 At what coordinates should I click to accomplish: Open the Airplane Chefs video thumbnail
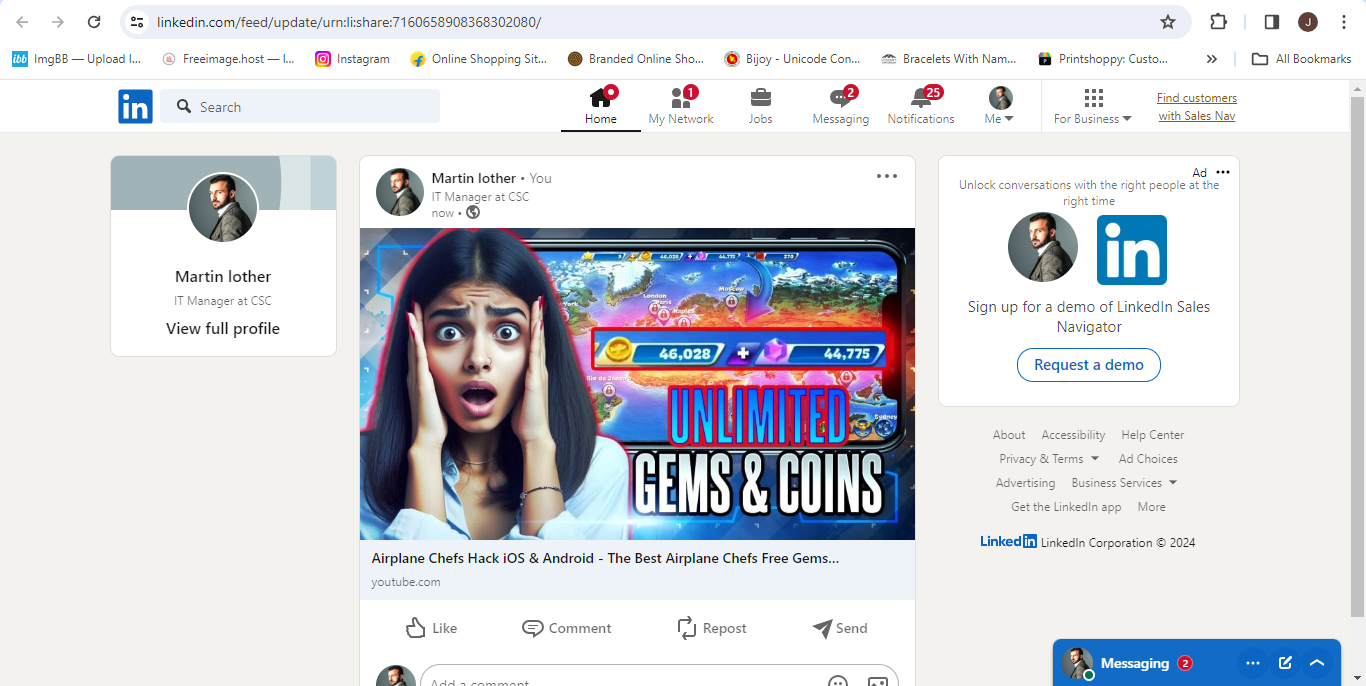tap(637, 384)
